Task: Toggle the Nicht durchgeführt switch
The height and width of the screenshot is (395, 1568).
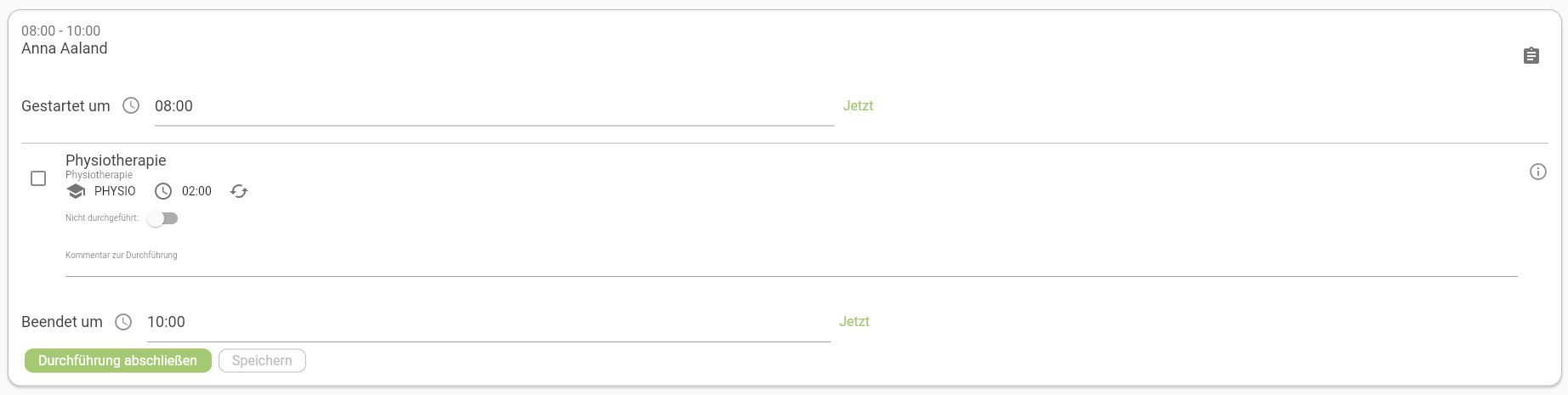Action: click(x=162, y=218)
